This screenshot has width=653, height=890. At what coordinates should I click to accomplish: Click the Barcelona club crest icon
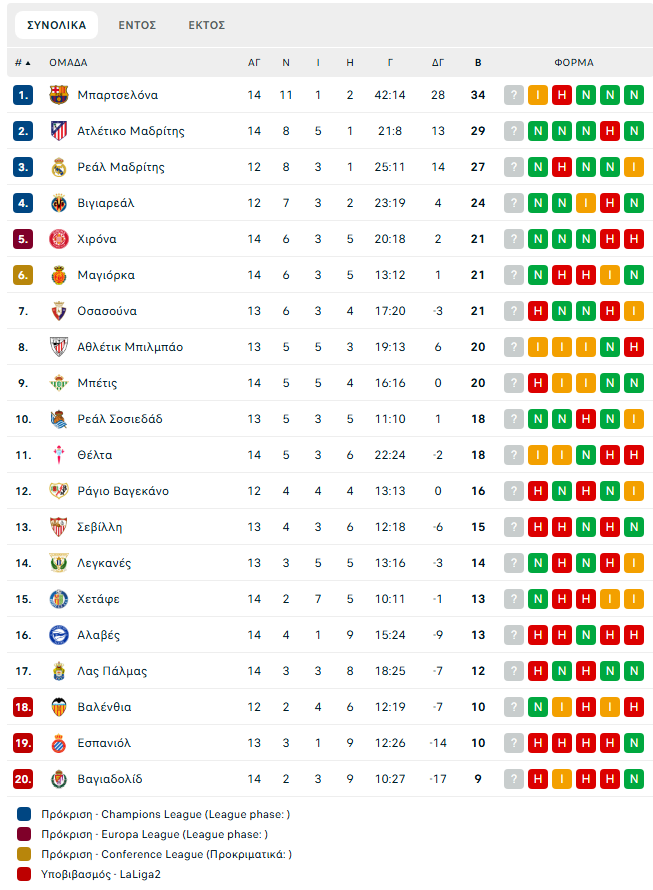[58, 95]
